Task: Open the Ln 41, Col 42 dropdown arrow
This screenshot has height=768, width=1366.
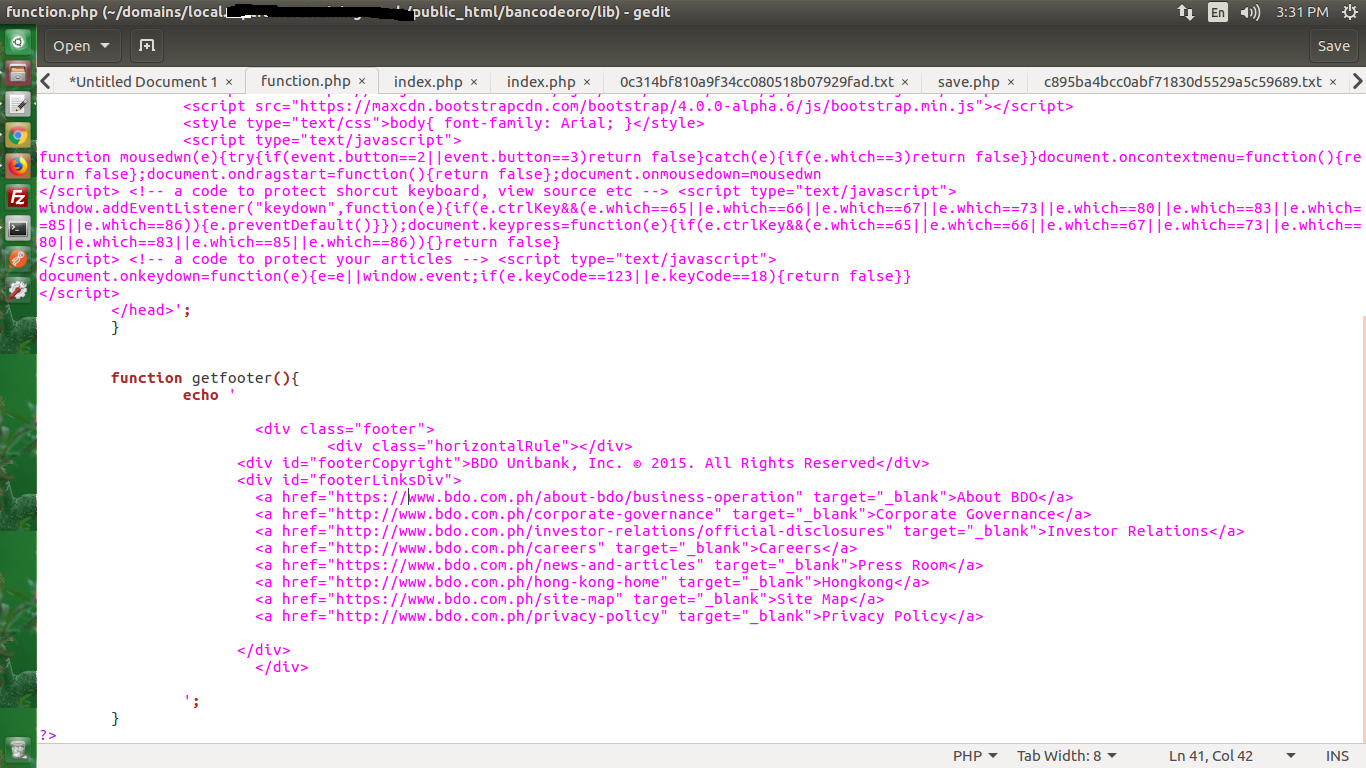Action: click(1291, 756)
